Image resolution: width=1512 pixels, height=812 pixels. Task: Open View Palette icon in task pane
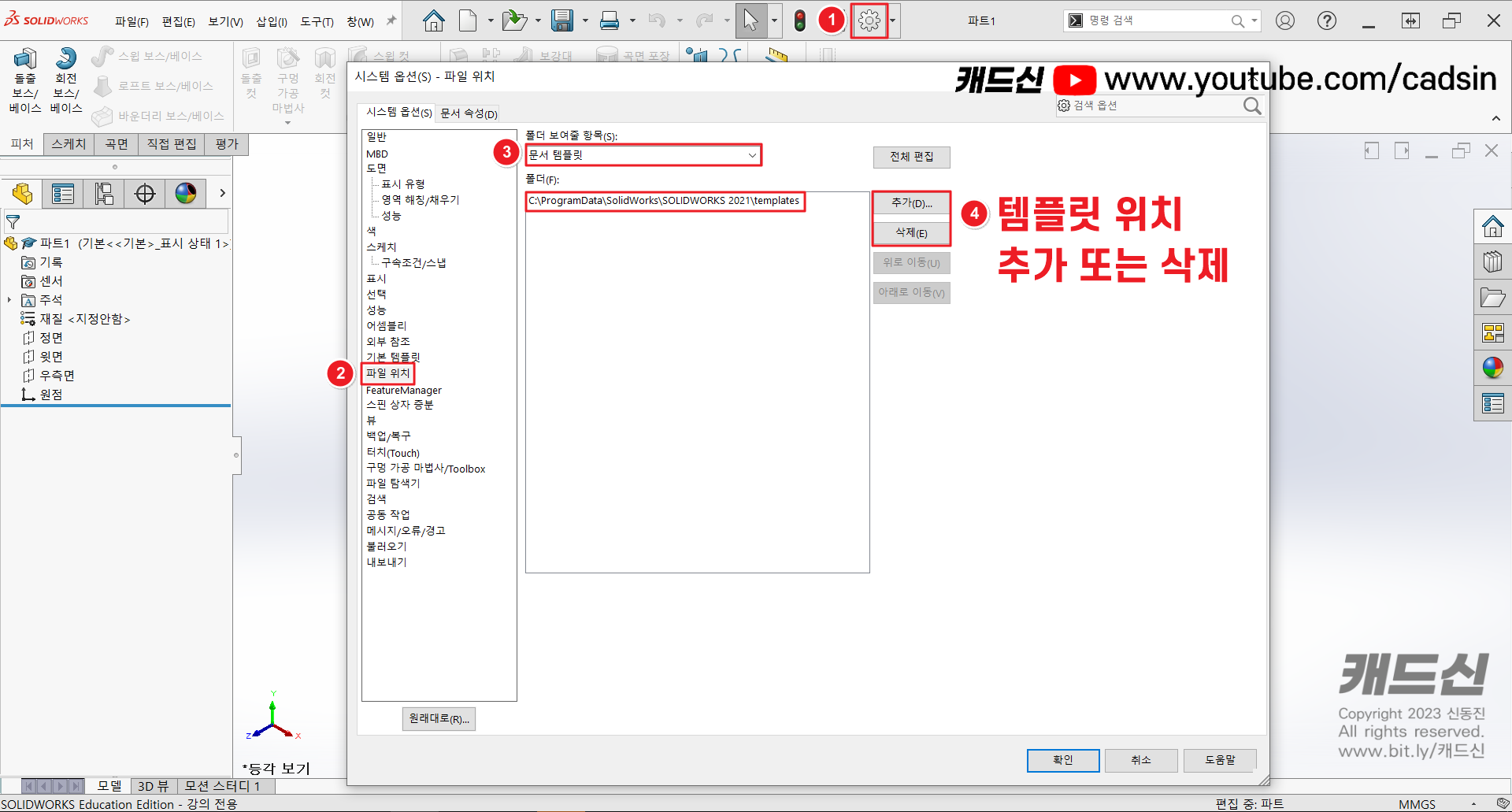[1492, 332]
